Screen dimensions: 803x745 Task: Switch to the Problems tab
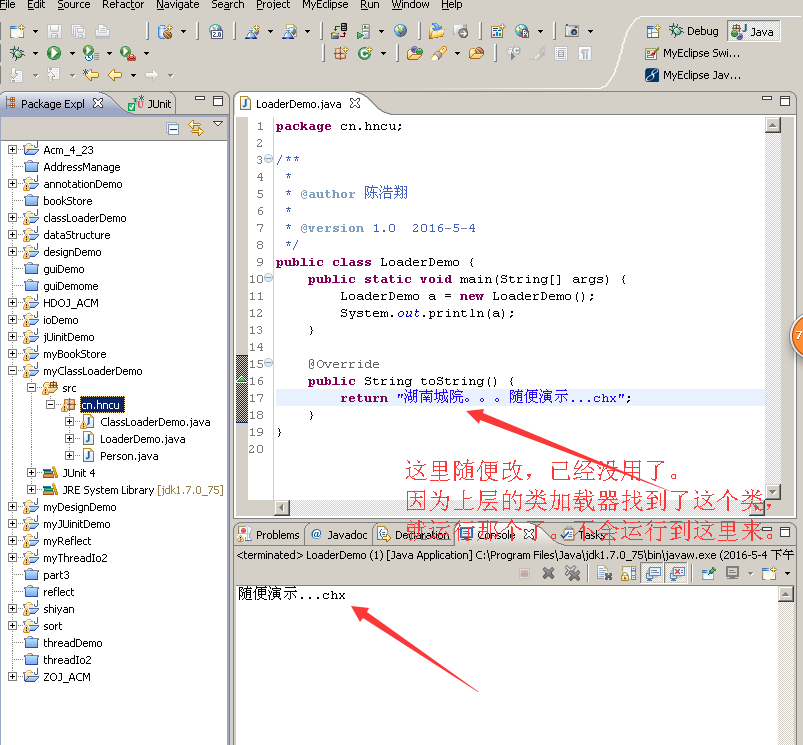[268, 535]
